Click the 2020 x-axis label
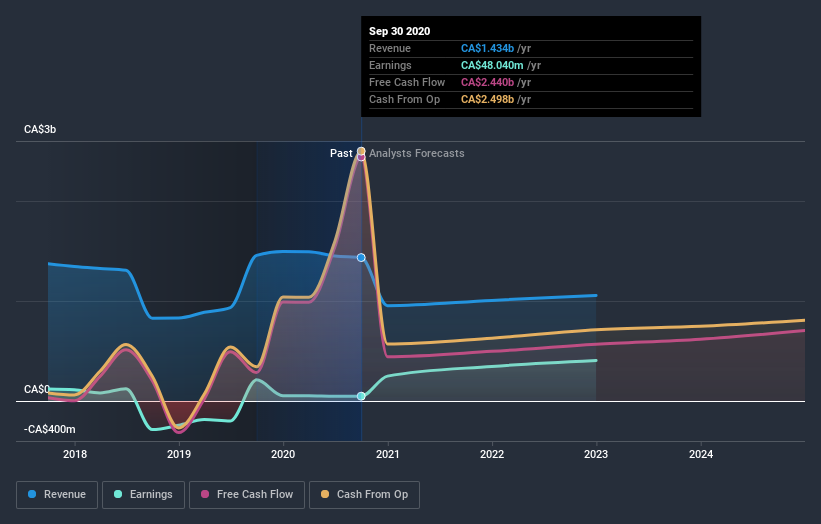The width and height of the screenshot is (821, 524). point(283,454)
